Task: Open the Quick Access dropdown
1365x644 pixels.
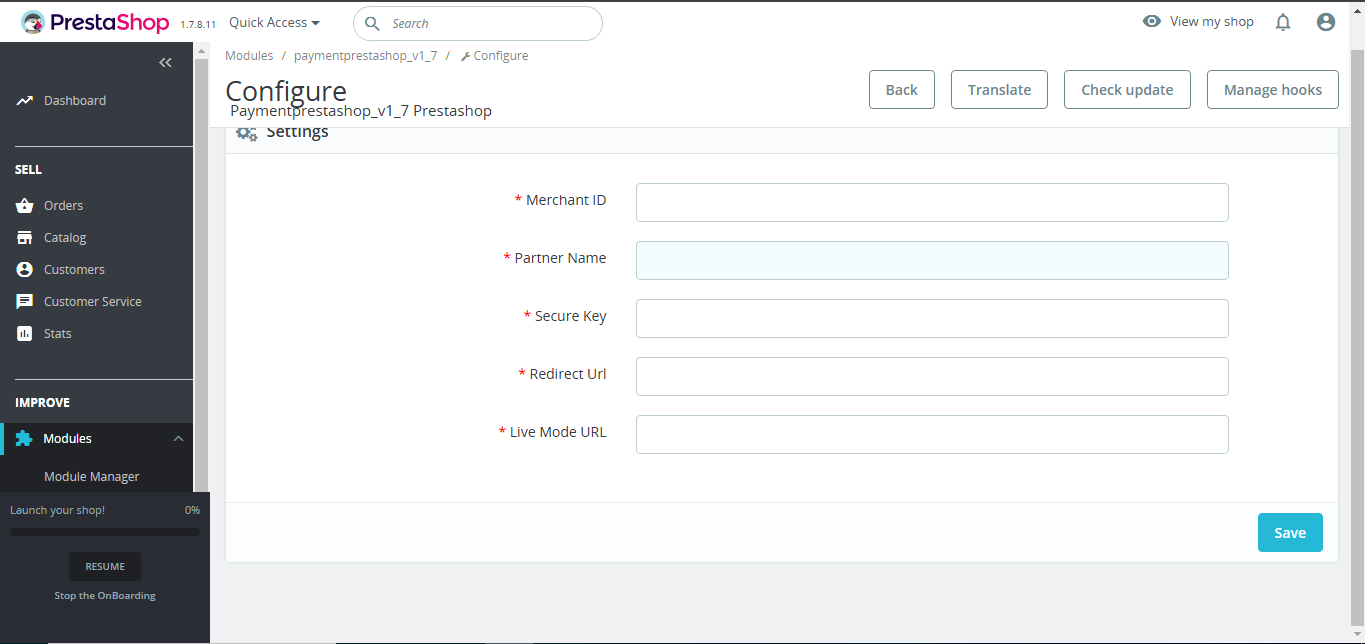Action: tap(274, 22)
